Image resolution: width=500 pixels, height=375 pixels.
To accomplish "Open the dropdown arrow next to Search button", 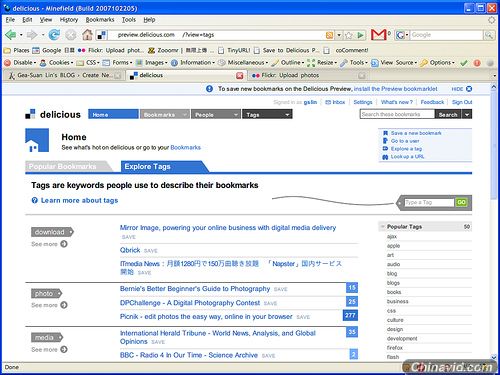I will [467, 114].
